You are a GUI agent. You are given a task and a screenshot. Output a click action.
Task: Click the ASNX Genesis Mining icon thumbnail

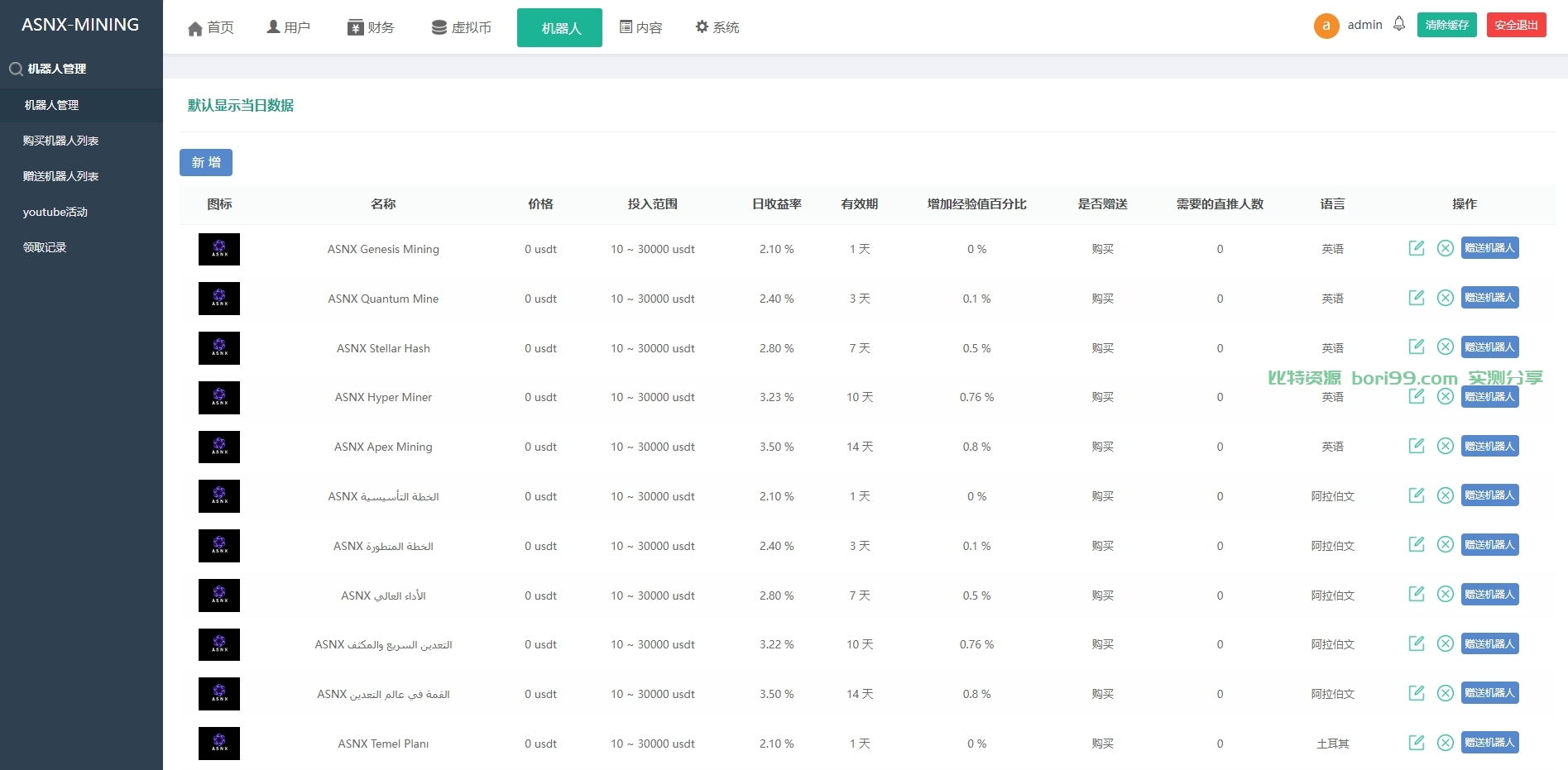coord(219,249)
